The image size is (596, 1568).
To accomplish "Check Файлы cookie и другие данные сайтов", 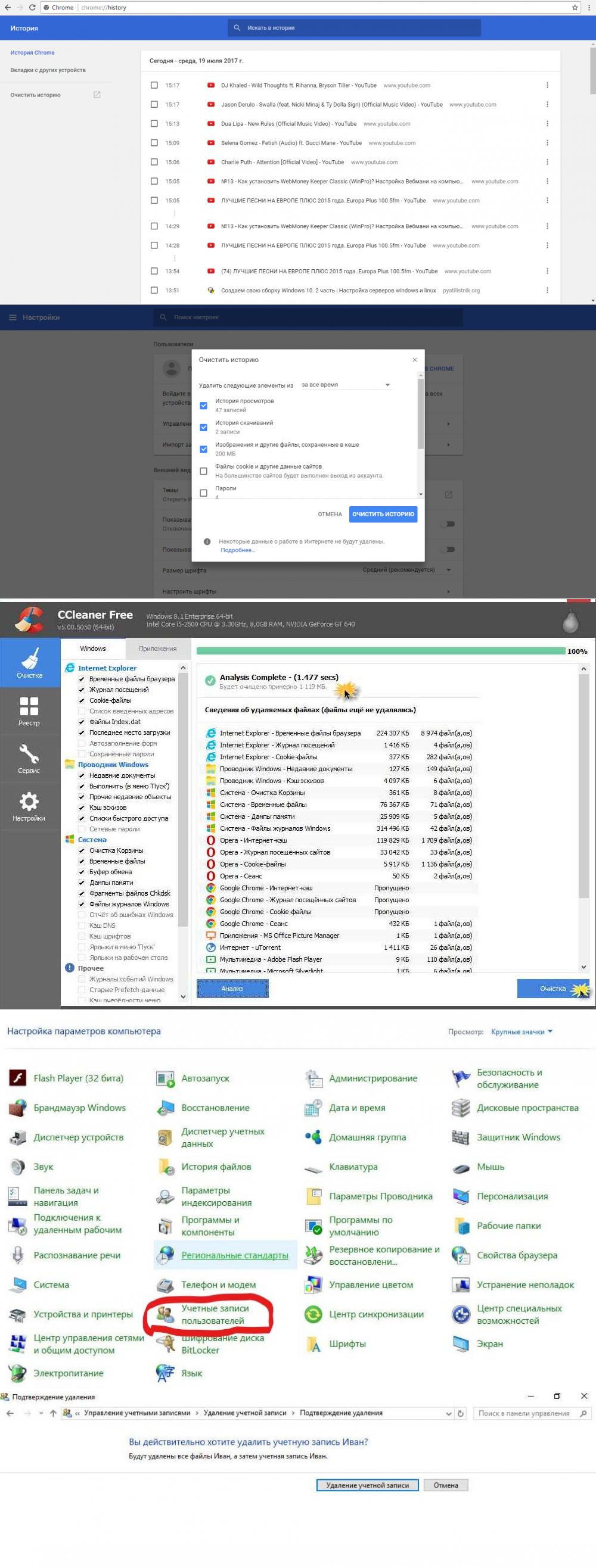I will click(x=204, y=471).
